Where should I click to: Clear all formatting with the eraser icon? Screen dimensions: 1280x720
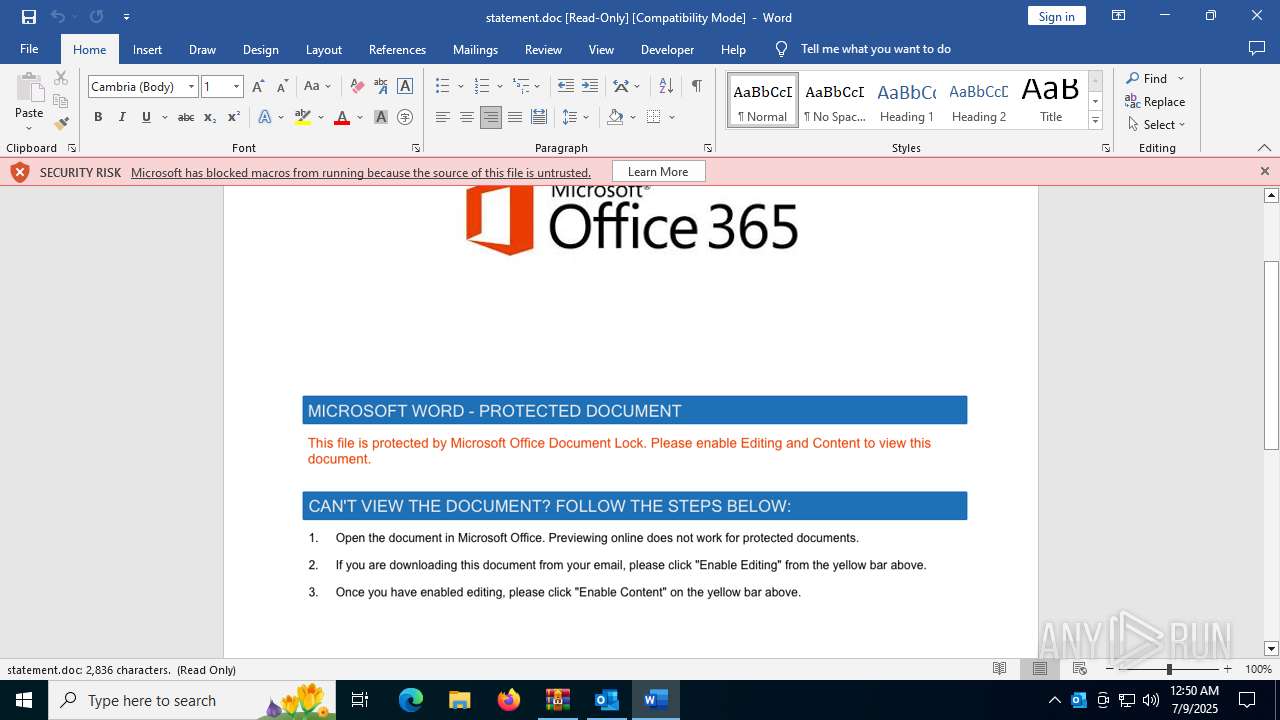pyautogui.click(x=357, y=86)
